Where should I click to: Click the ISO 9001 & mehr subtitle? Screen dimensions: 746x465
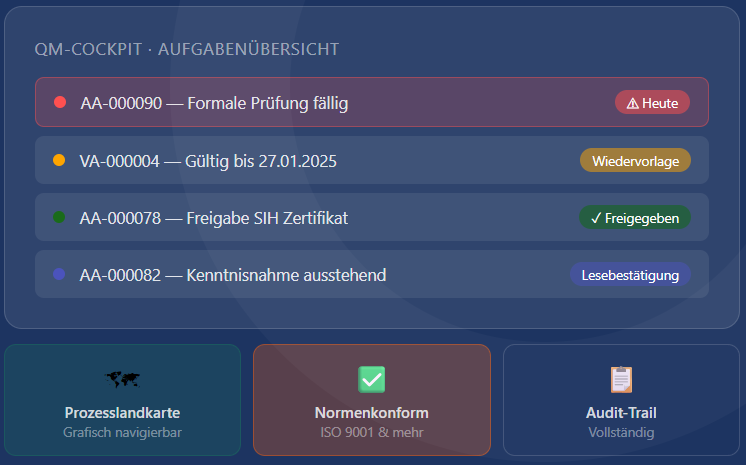pyautogui.click(x=372, y=433)
